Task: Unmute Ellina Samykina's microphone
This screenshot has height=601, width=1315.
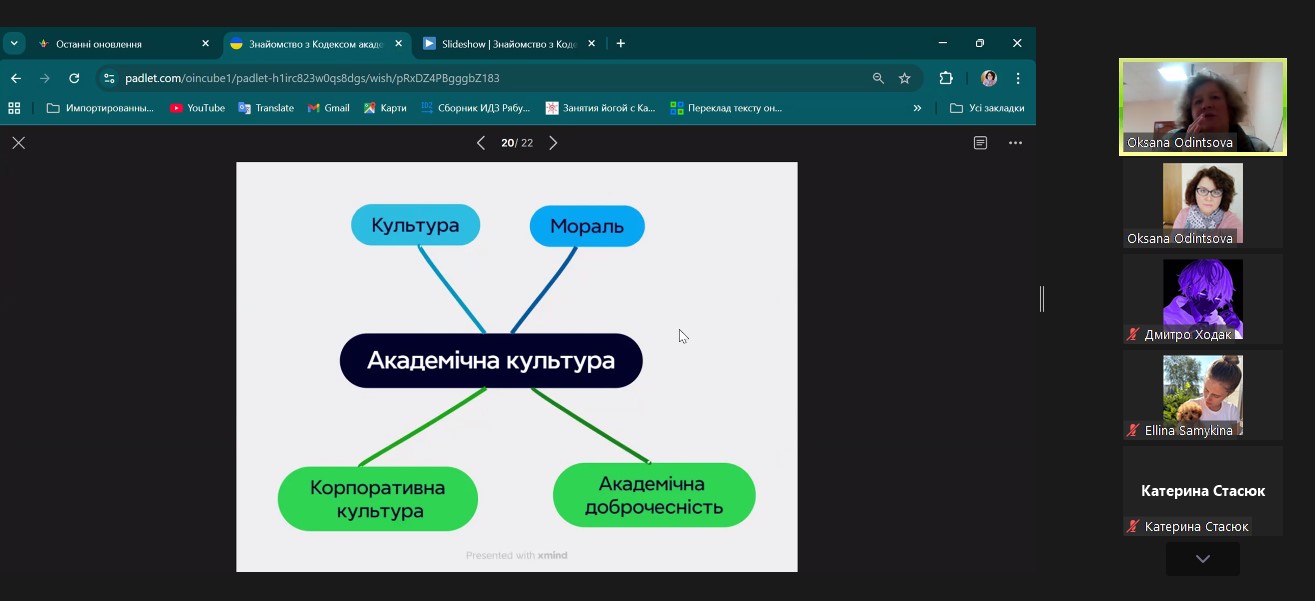Action: pos(1131,430)
